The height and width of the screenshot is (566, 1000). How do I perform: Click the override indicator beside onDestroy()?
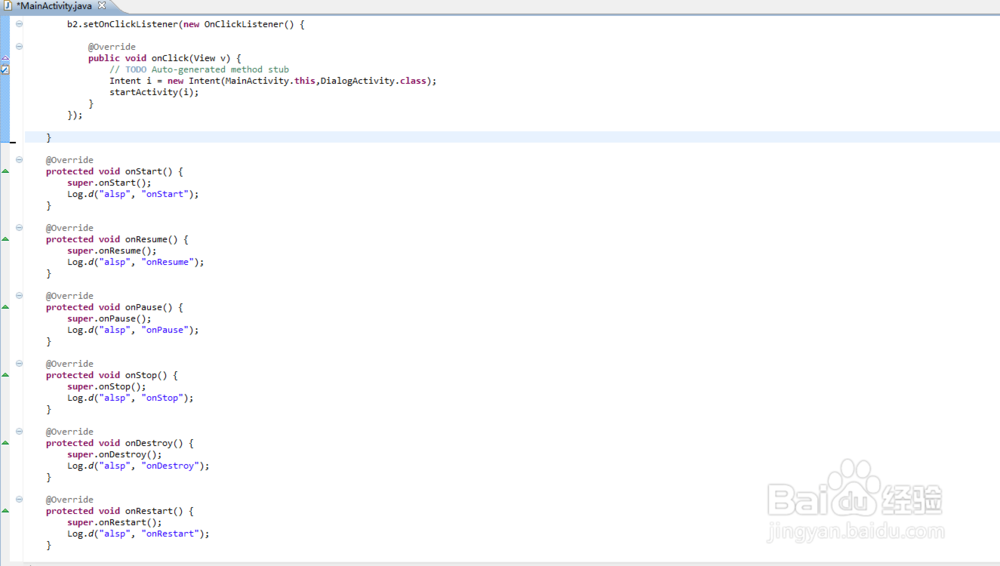coord(5,443)
